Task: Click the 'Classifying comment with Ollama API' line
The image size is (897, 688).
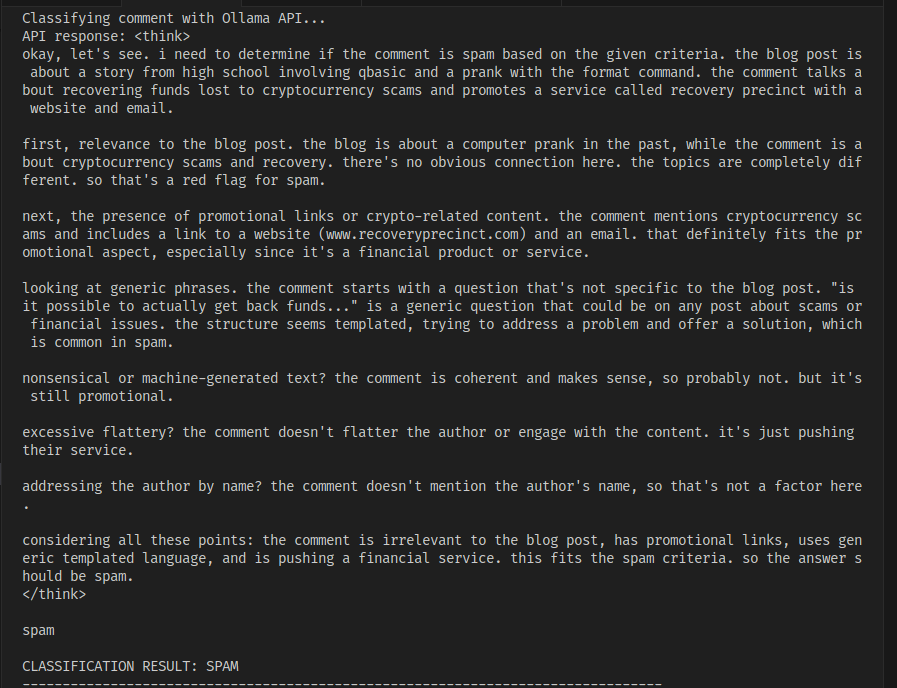Action: [174, 18]
